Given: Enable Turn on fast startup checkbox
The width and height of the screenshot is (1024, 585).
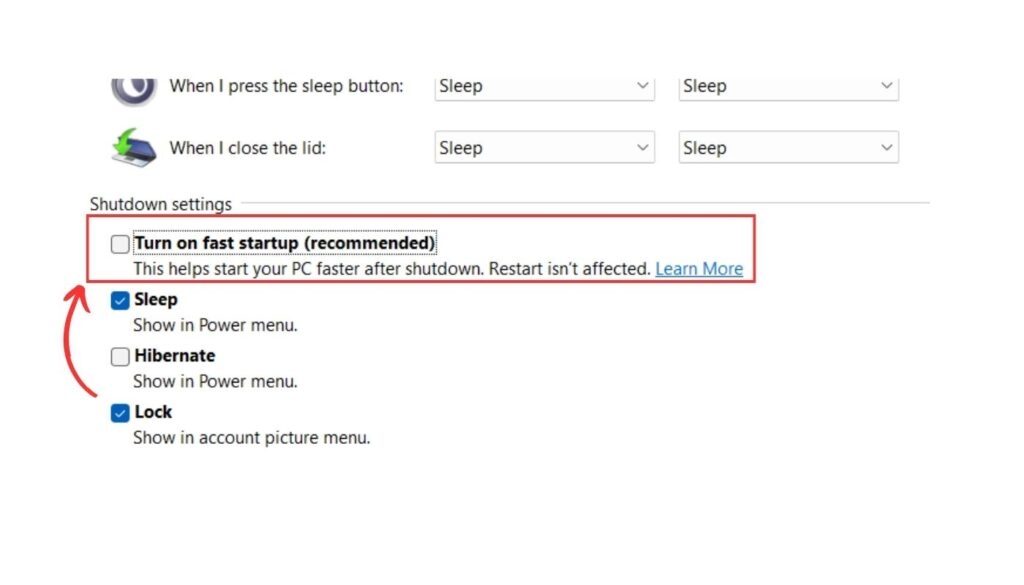Looking at the screenshot, I should 120,244.
